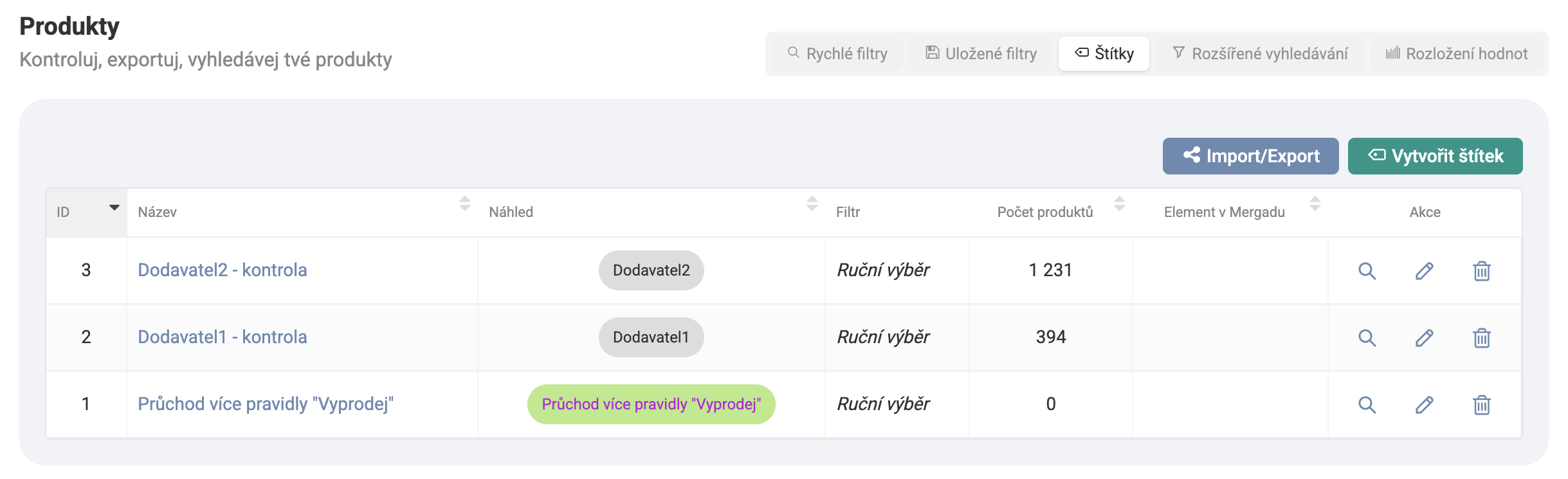Edit the Dodavatel2 - kontrola label

coord(1424,271)
